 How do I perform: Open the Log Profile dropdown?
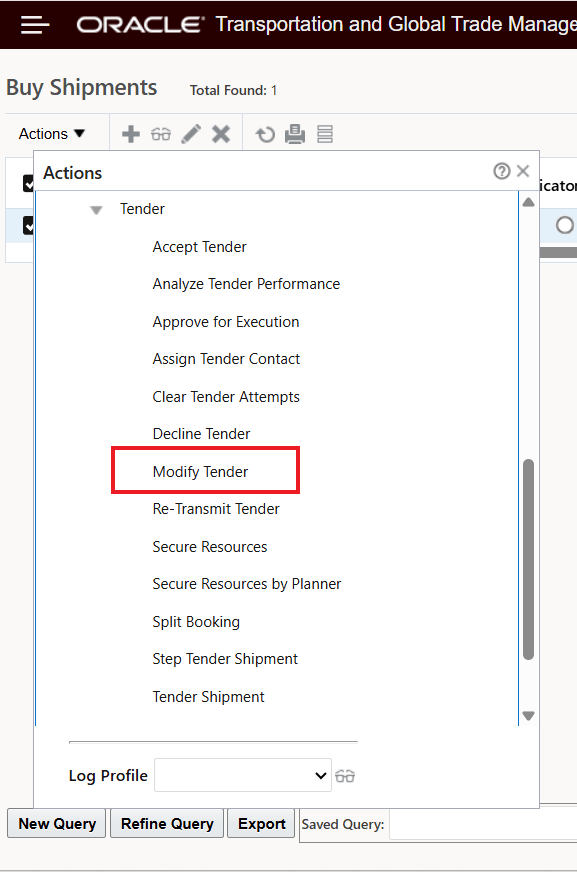click(243, 775)
